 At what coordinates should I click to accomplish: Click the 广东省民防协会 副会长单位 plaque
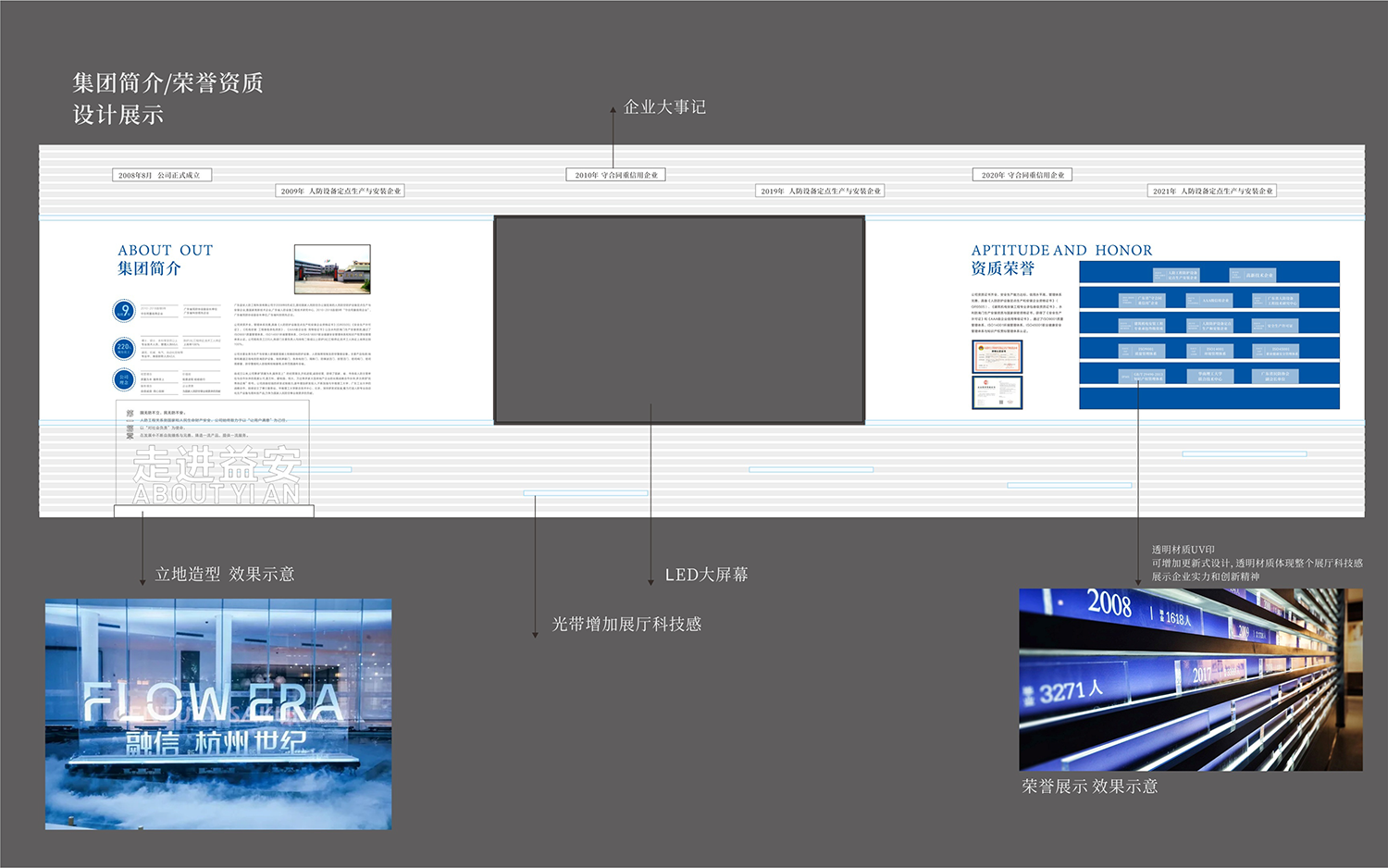[1275, 377]
